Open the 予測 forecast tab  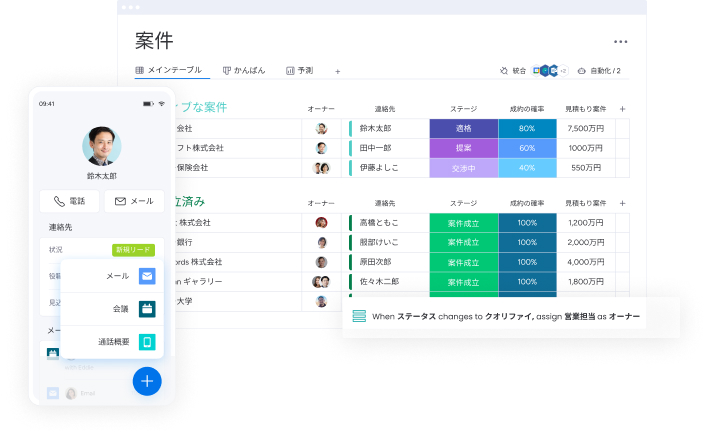[299, 71]
